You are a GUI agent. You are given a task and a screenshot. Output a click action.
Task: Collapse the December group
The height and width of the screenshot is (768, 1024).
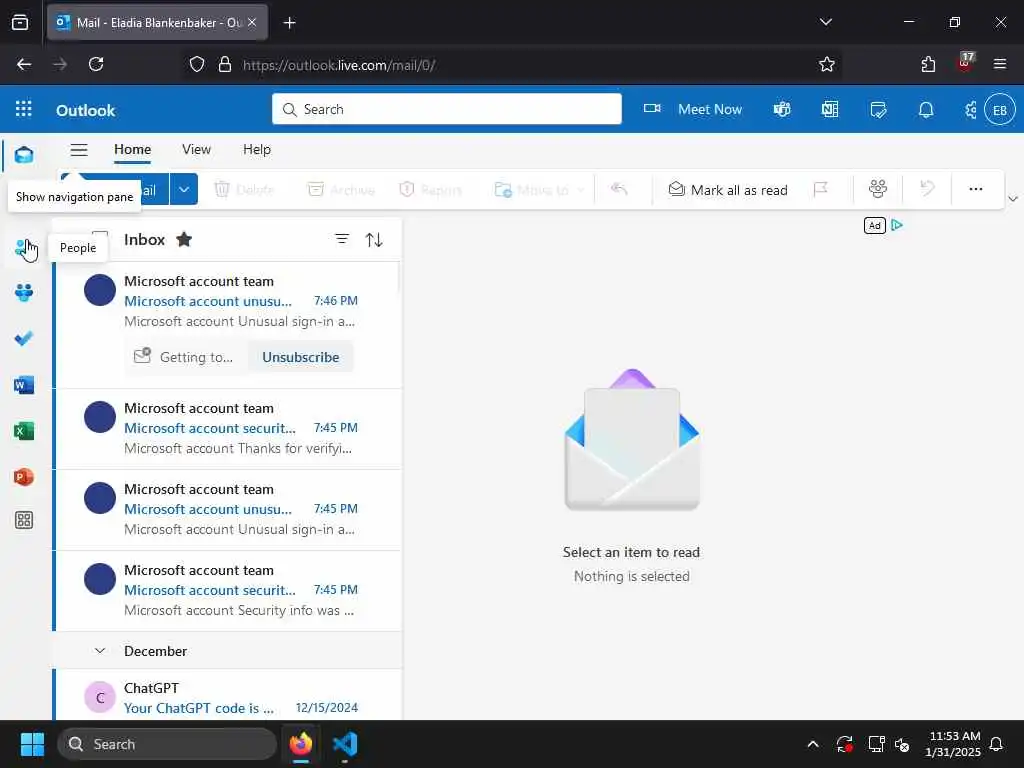[100, 650]
